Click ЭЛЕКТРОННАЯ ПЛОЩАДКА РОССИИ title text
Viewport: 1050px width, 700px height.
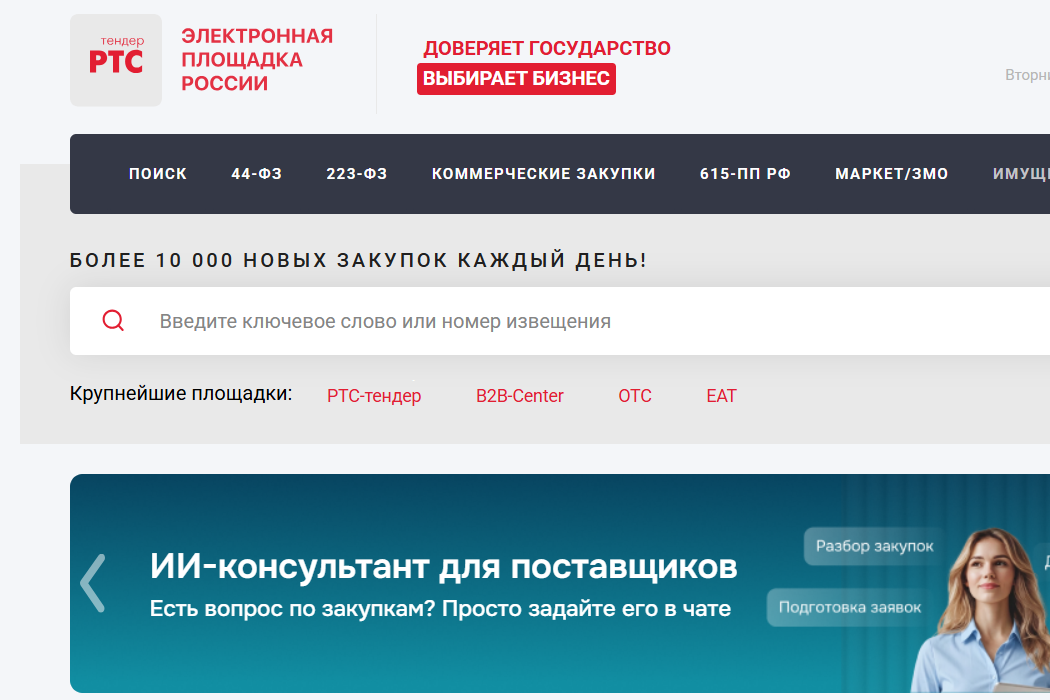click(257, 60)
